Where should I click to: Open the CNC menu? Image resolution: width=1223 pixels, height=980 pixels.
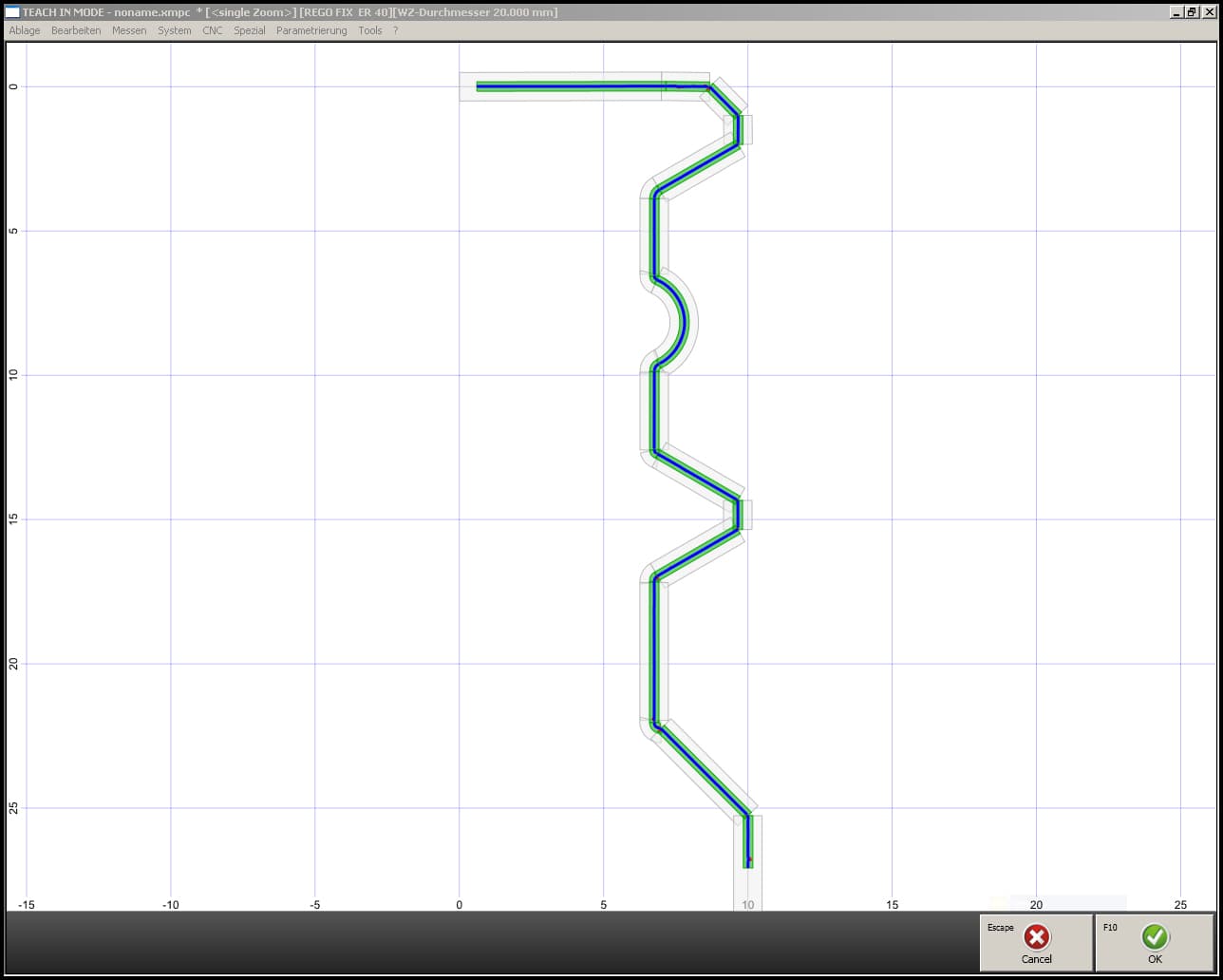click(213, 30)
